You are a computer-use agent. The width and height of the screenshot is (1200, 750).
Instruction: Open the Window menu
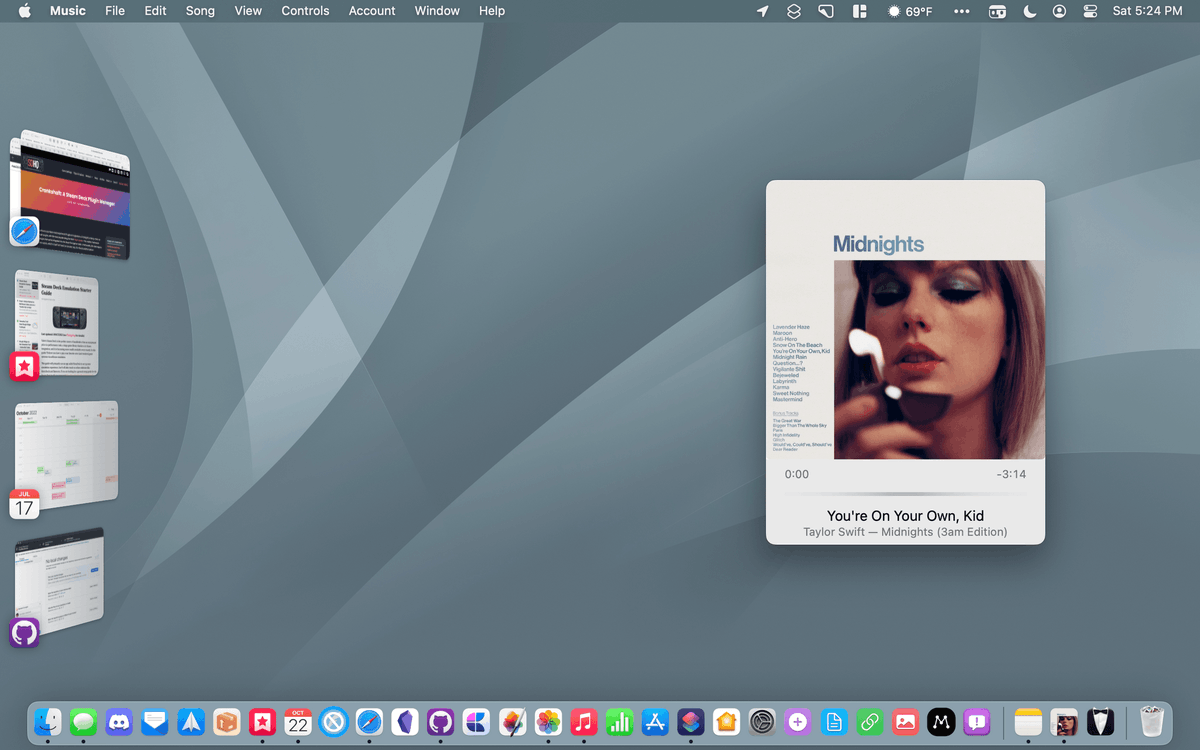click(437, 11)
